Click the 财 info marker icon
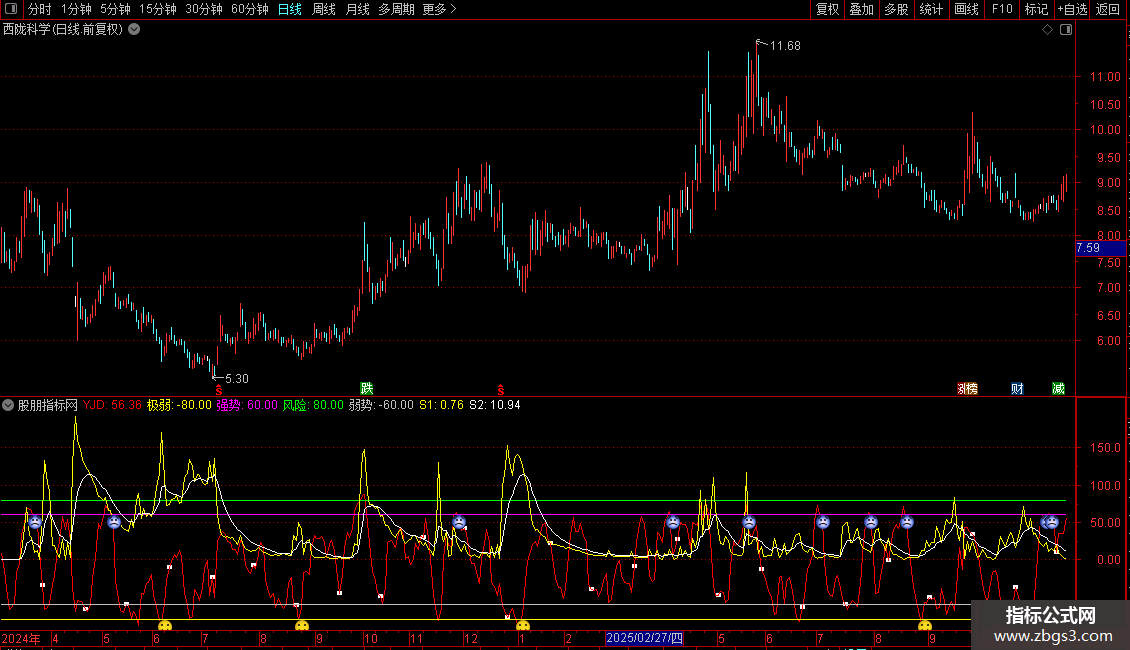This screenshot has width=1130, height=650. (1017, 388)
